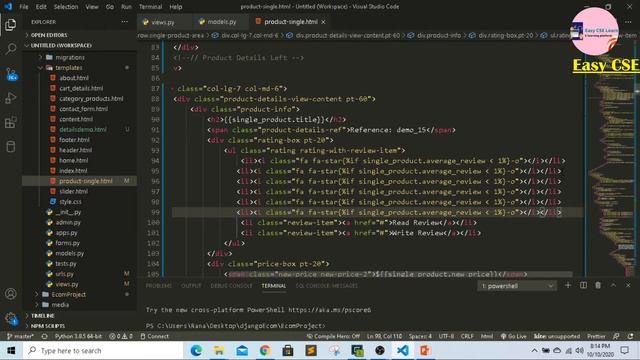Click Ln 99, Col 110 cursor position
The image size is (640, 360).
click(384, 336)
